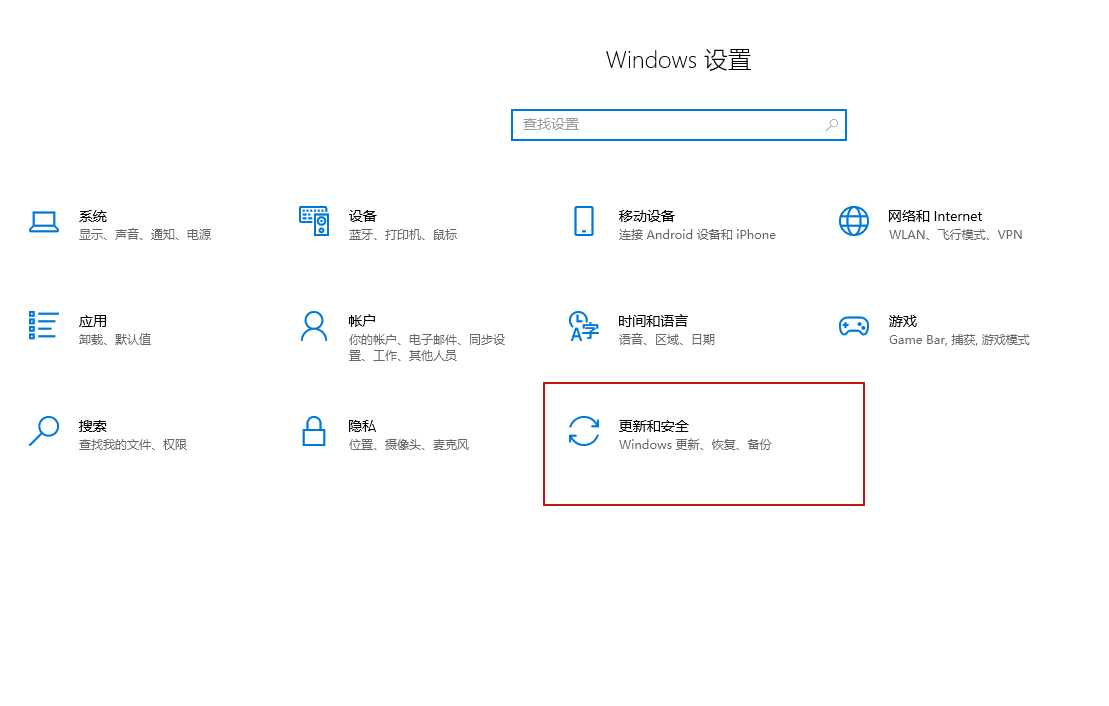The height and width of the screenshot is (706, 1109).
Task: Open the 应用 settings title
Action: [x=93, y=321]
